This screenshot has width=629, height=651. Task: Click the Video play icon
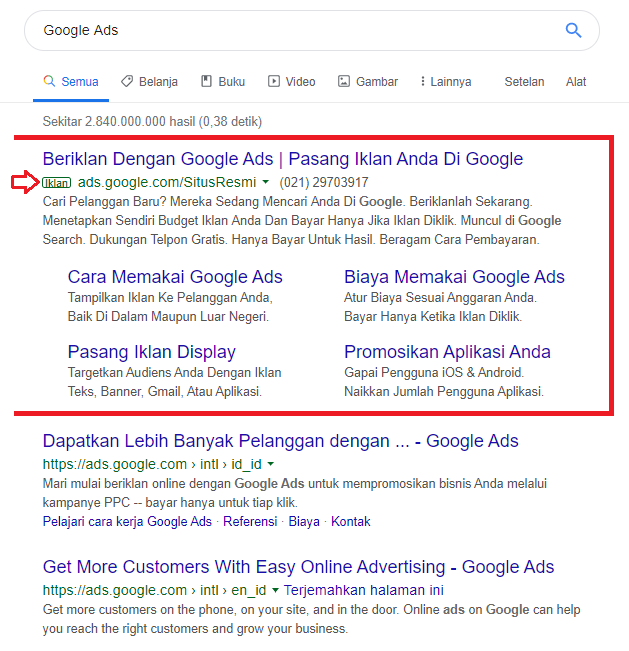[274, 81]
